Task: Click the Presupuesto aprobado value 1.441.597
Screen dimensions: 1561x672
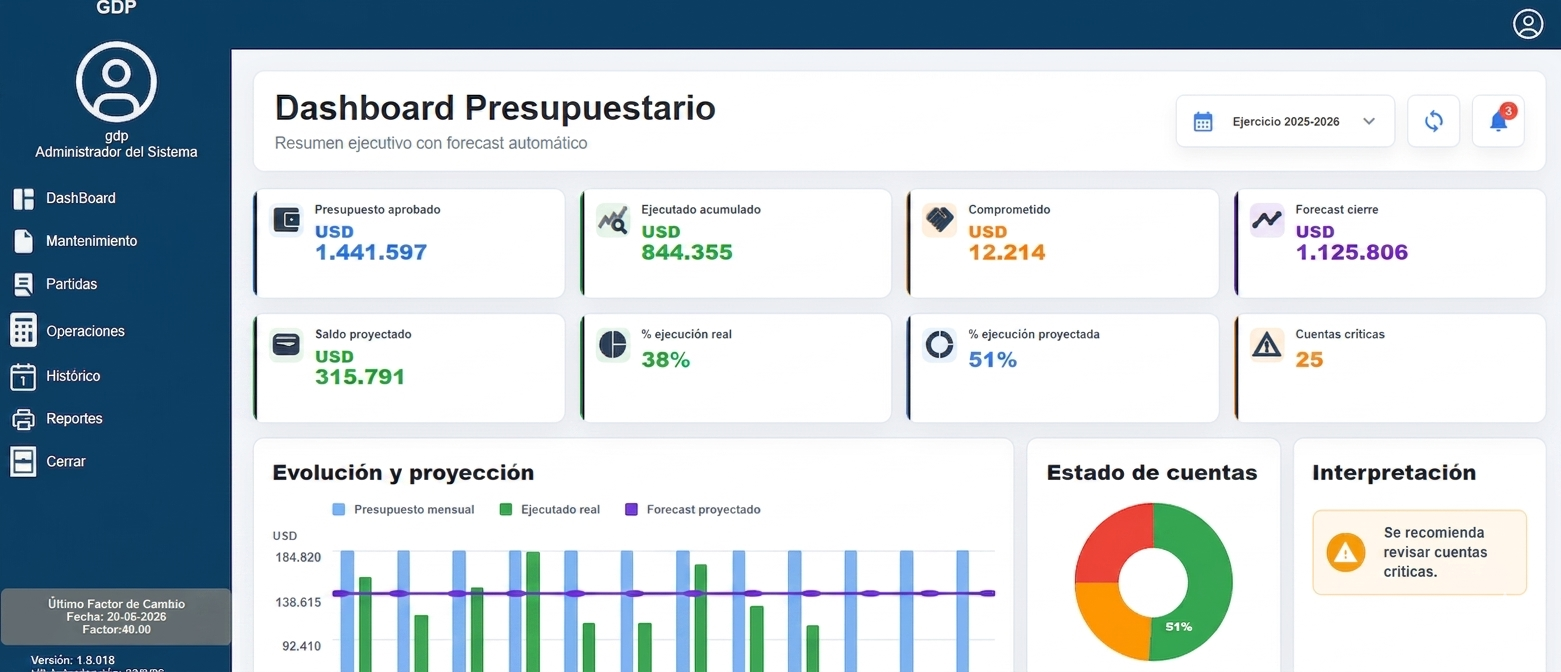Action: pyautogui.click(x=371, y=253)
